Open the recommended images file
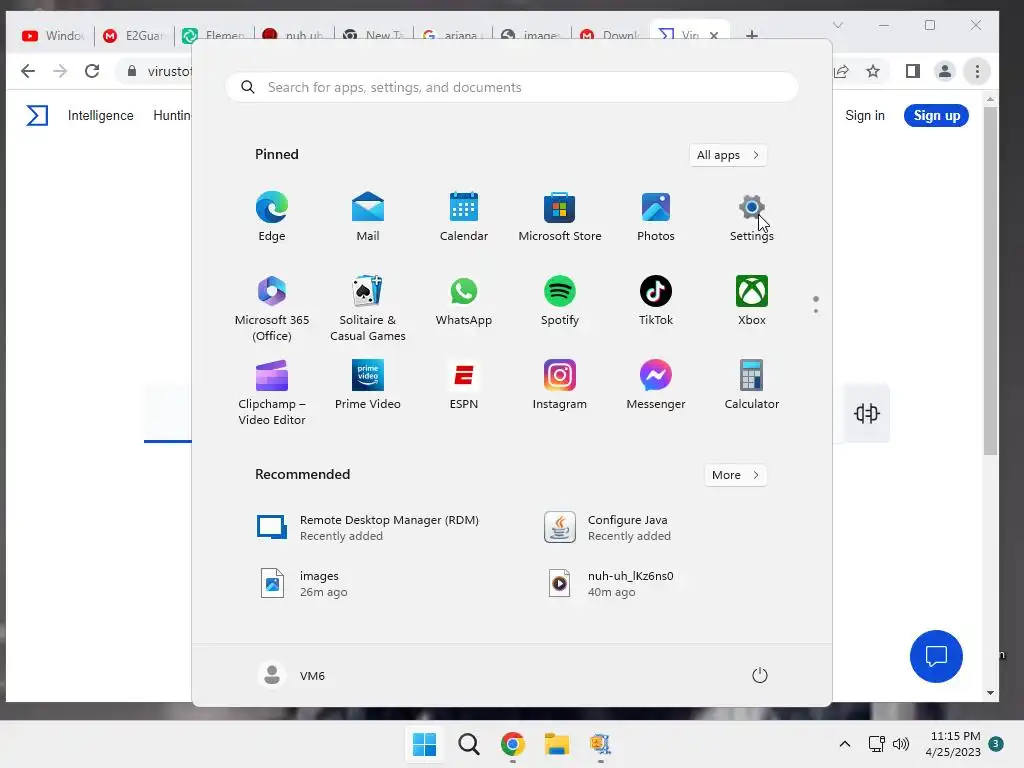Image resolution: width=1024 pixels, height=768 pixels. click(304, 584)
